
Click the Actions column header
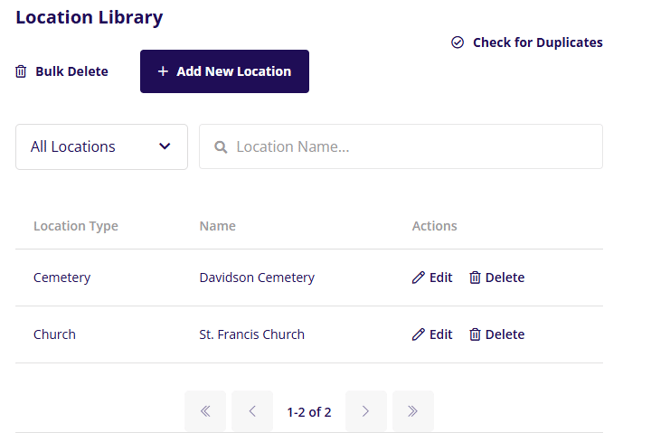[x=434, y=226]
